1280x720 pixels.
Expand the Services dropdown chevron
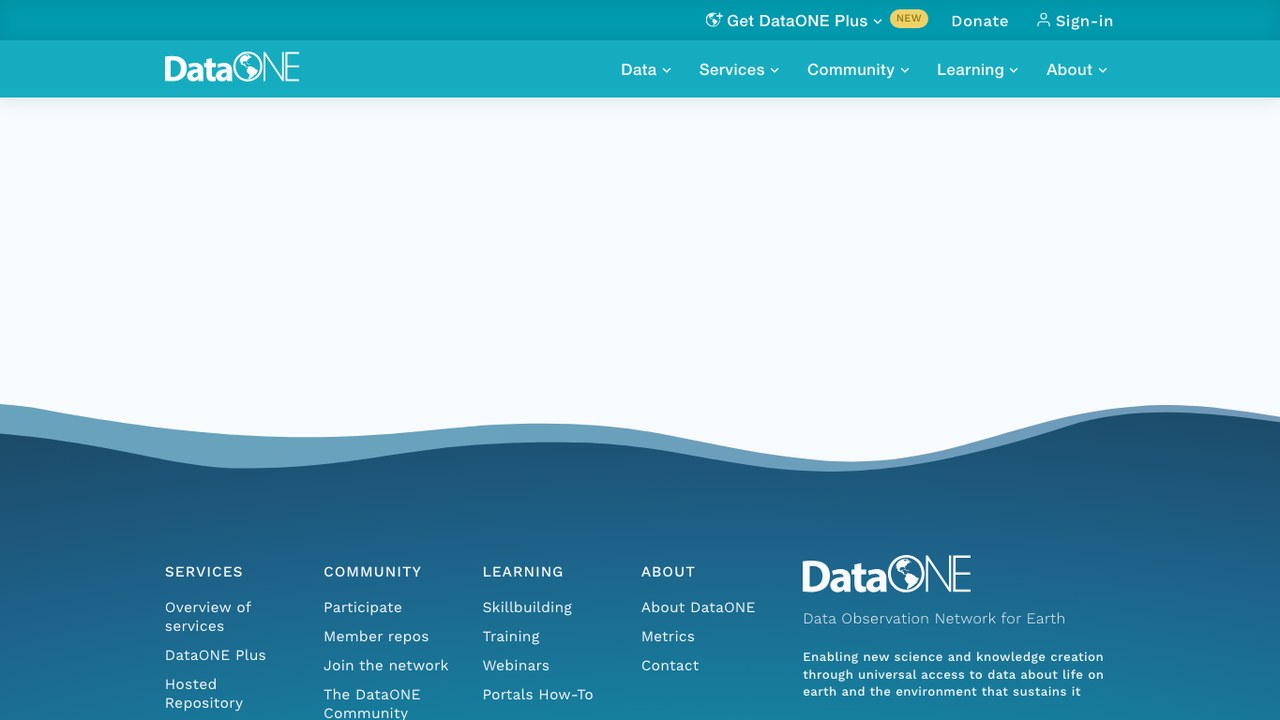pyautogui.click(x=773, y=70)
